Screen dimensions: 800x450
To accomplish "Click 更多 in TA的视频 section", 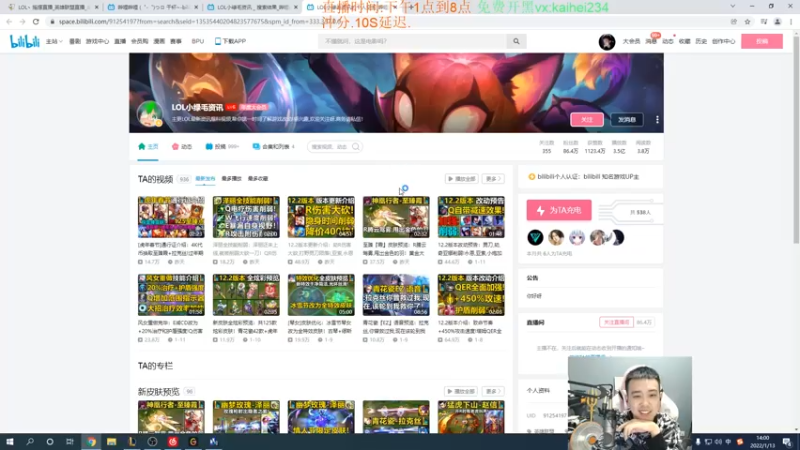I will (x=493, y=179).
